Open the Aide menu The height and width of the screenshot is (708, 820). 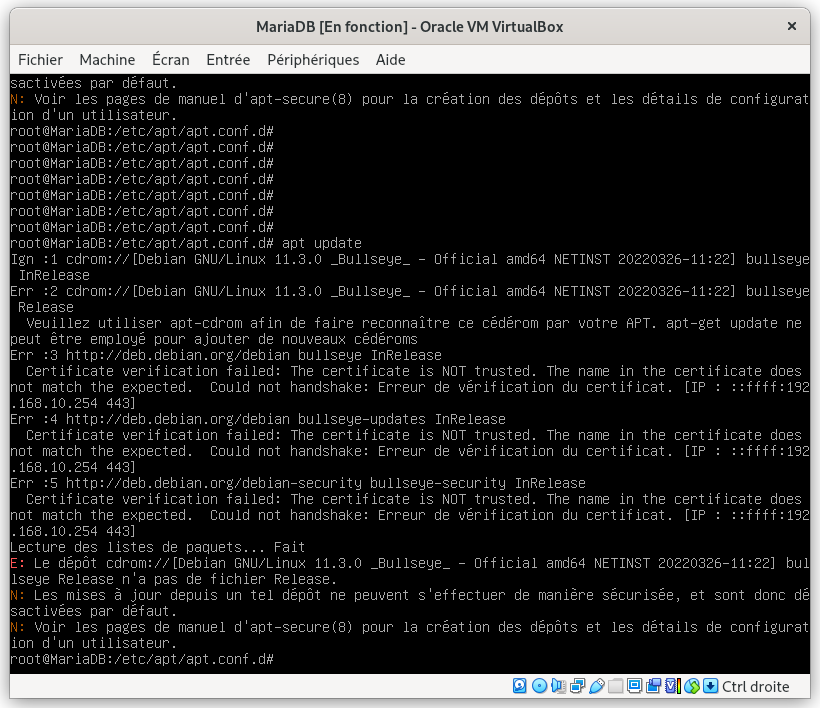click(390, 60)
